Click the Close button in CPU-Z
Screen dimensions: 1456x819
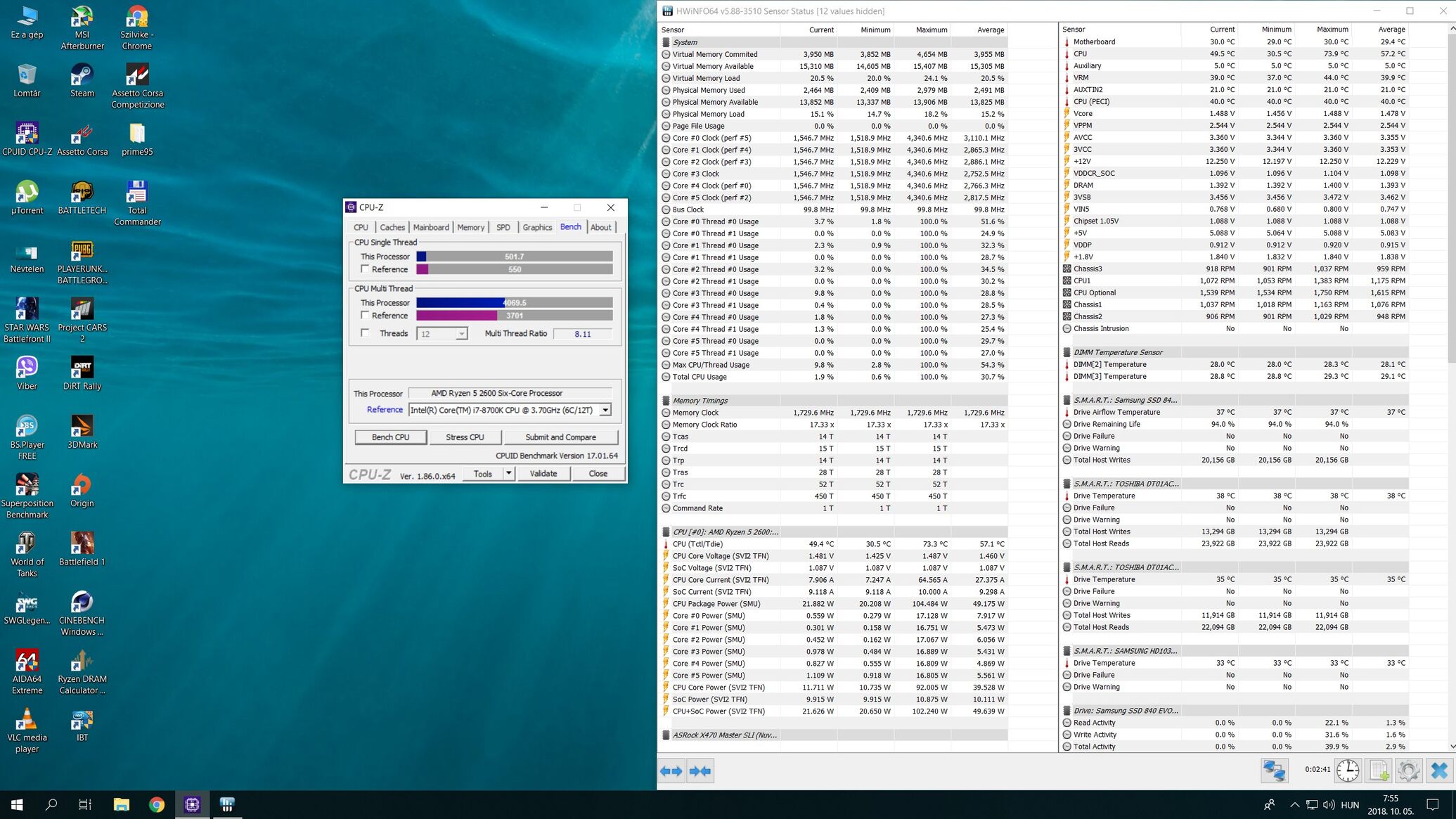[x=598, y=473]
